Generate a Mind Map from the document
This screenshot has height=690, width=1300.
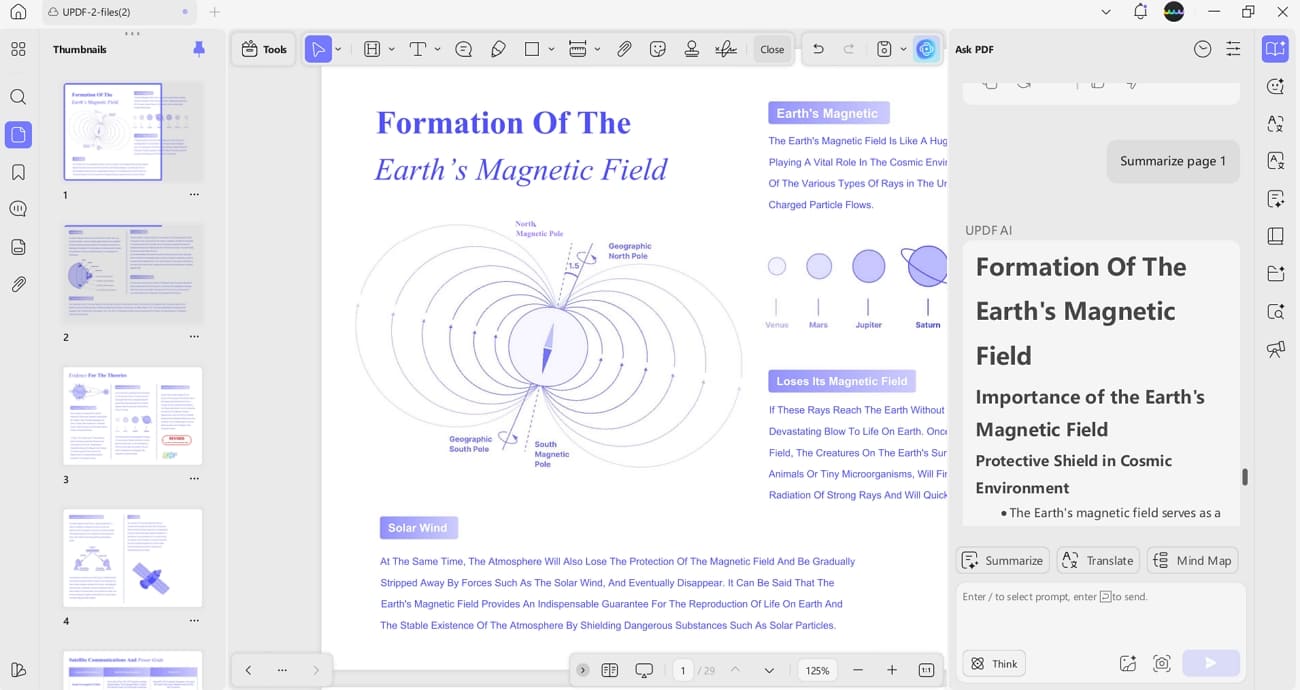pyautogui.click(x=1192, y=560)
